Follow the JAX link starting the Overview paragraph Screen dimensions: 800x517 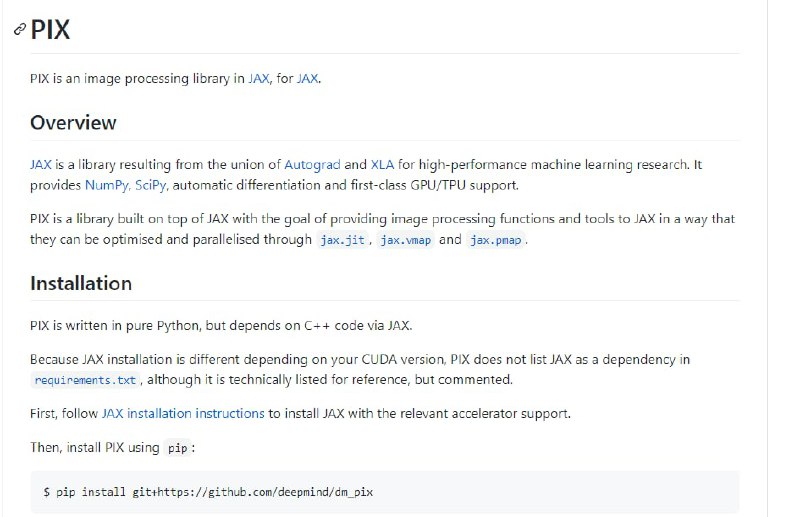click(41, 164)
